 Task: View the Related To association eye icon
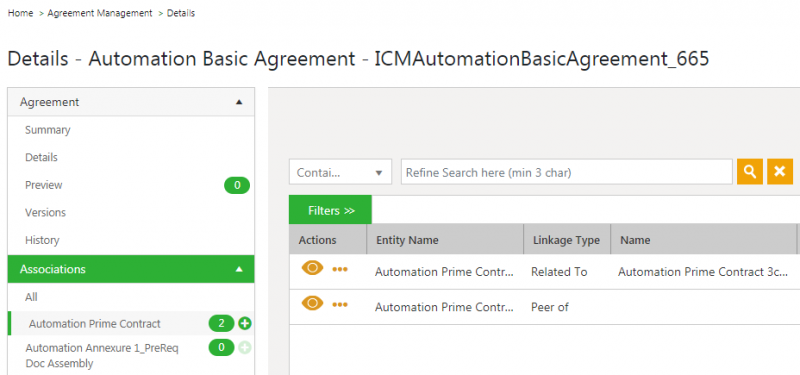(312, 268)
